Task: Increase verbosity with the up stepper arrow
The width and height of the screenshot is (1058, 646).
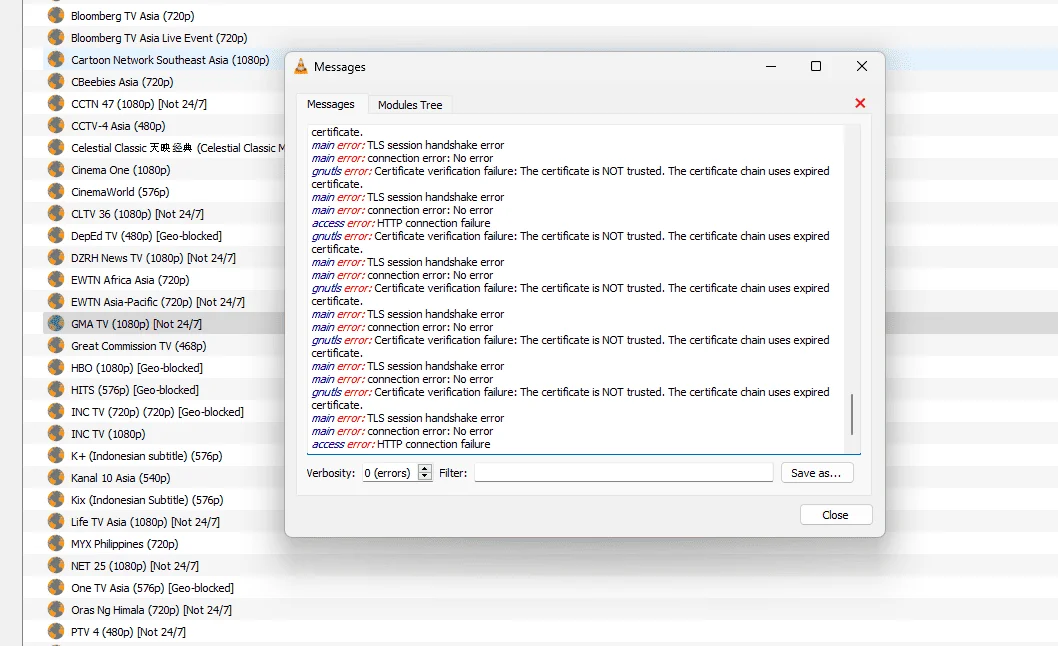Action: tap(424, 468)
